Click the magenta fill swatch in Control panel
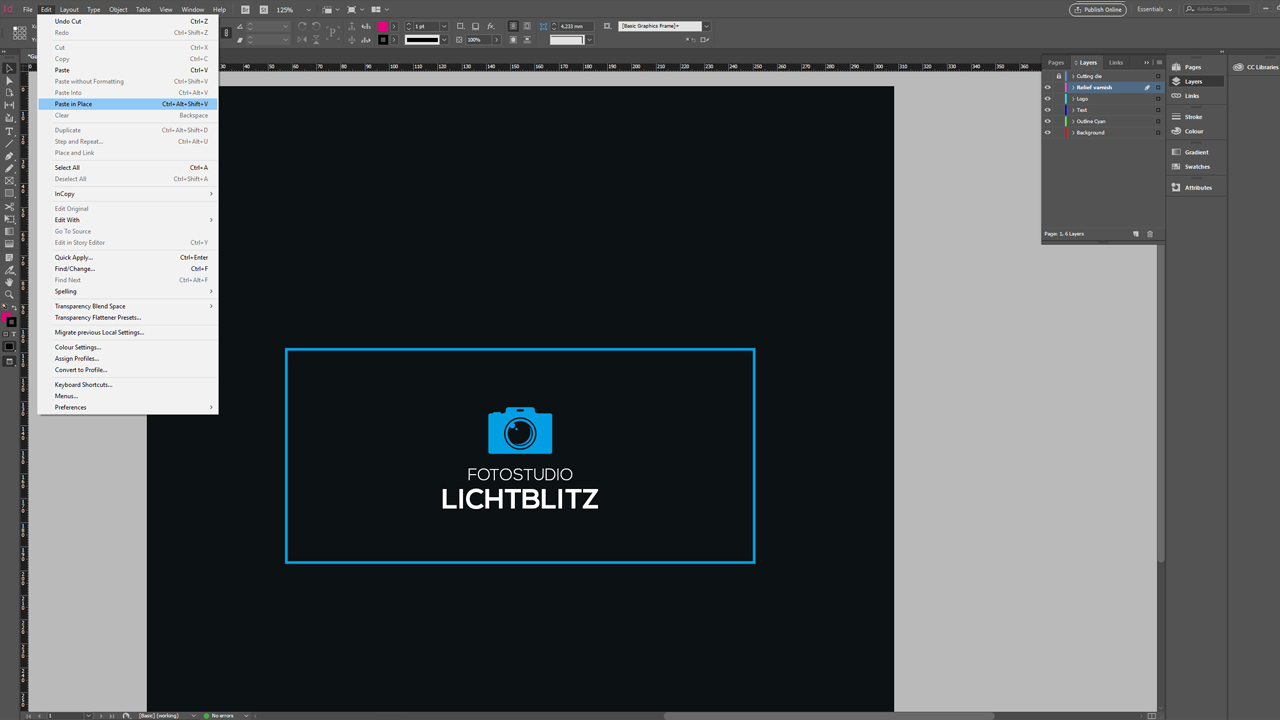1280x720 pixels. [383, 26]
